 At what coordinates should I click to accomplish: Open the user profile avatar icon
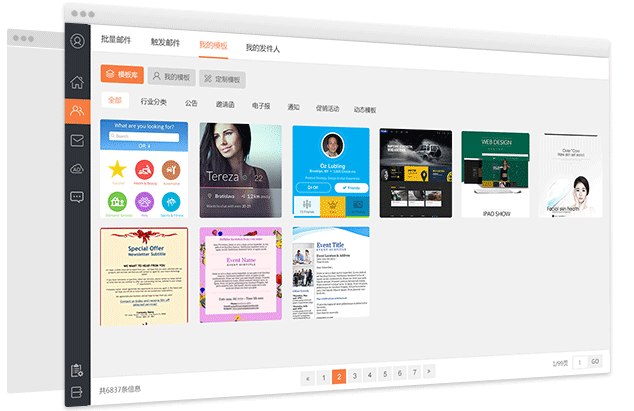pyautogui.click(x=77, y=41)
